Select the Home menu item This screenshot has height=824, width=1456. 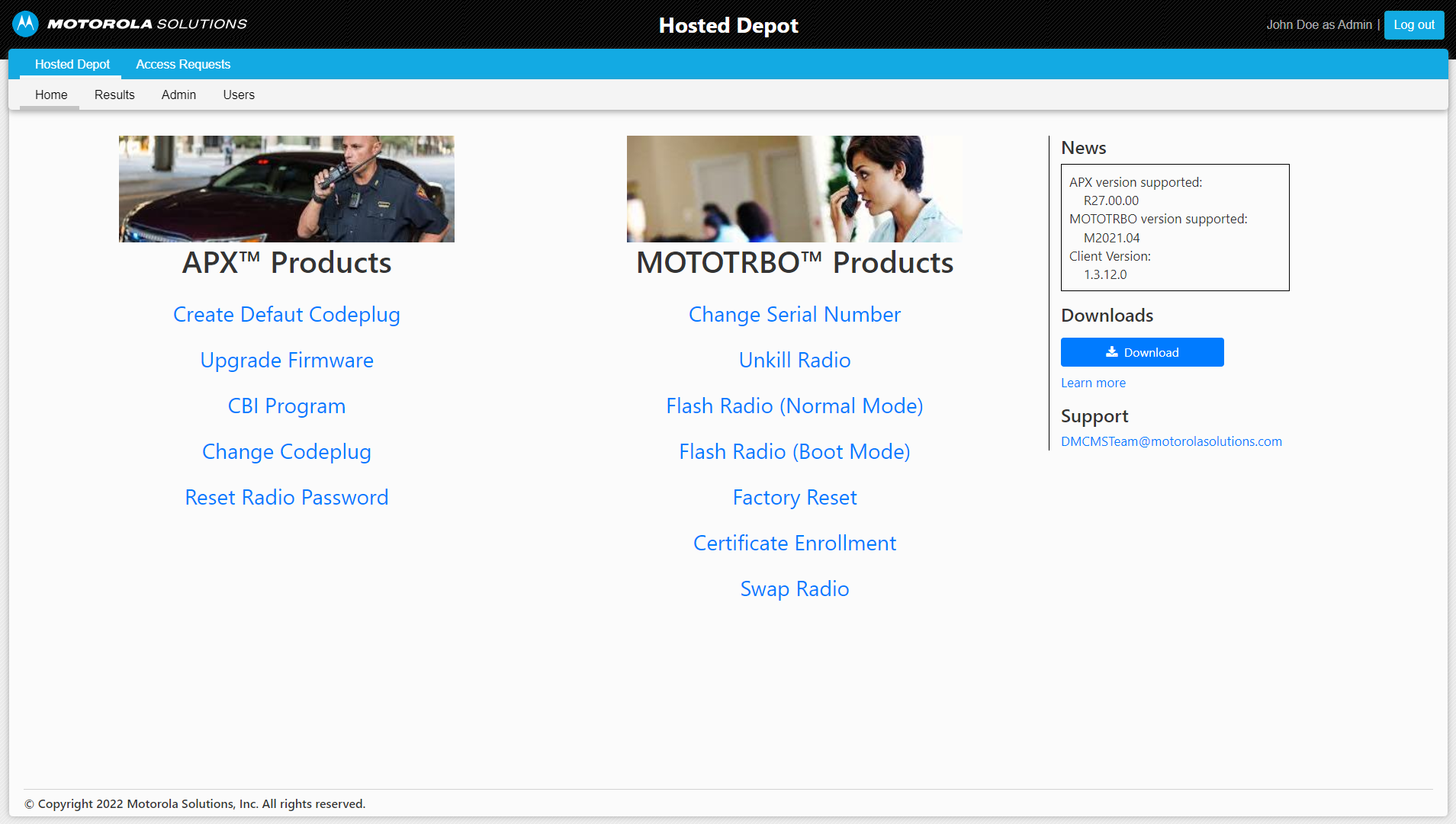[51, 95]
